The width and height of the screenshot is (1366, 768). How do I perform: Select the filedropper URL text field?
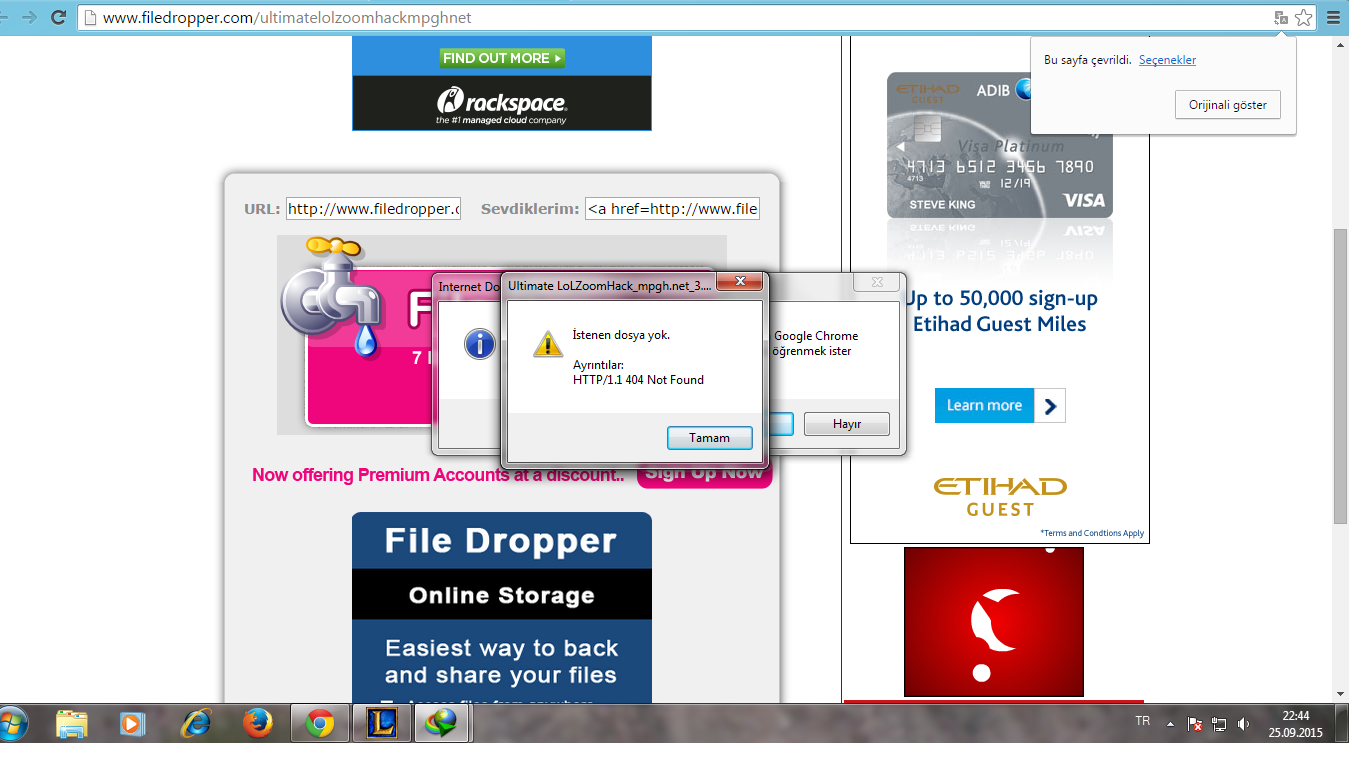(374, 209)
